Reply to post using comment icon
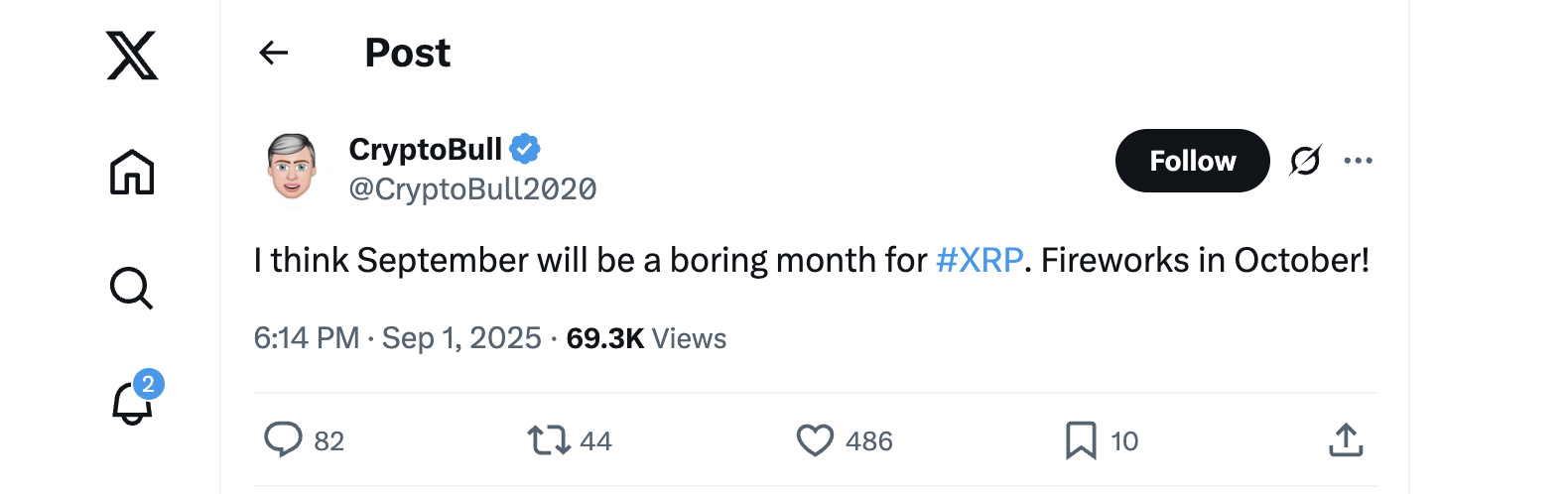 283,439
